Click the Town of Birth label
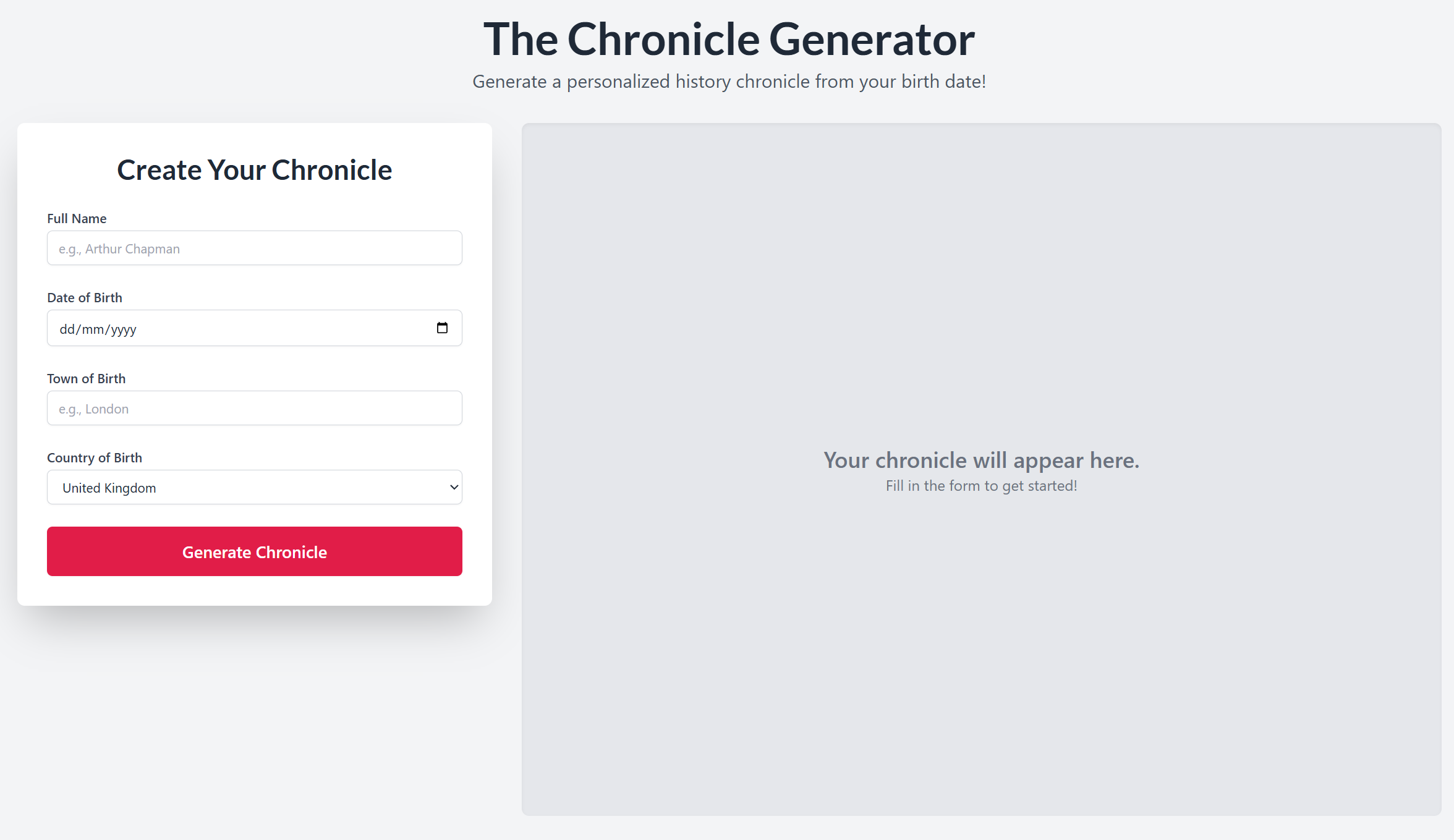The image size is (1454, 840). 86,378
